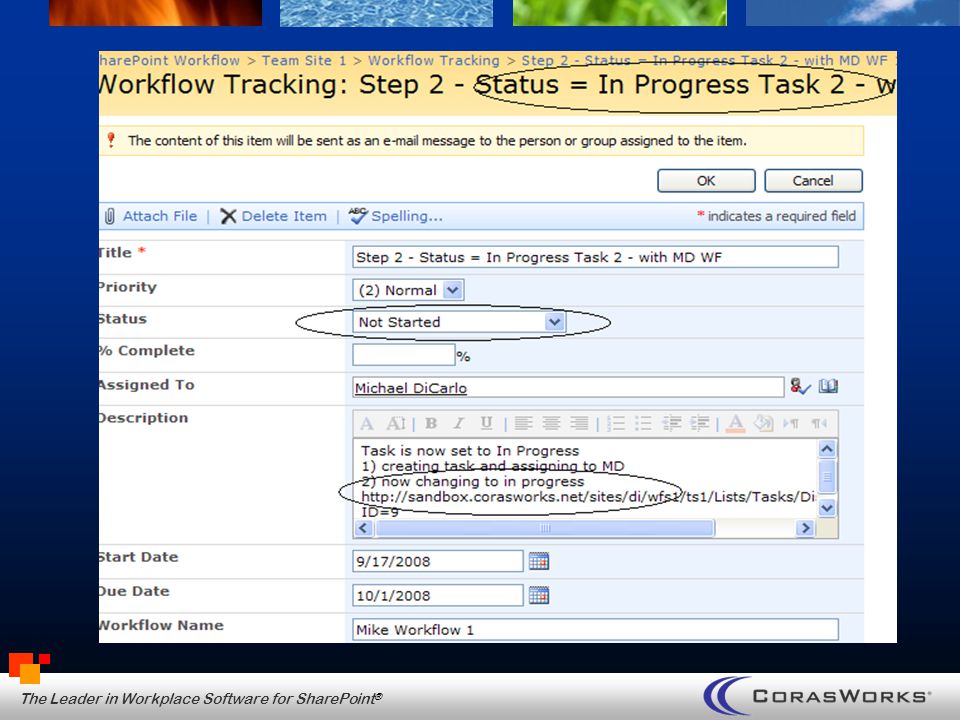Click the Cancel button
The height and width of the screenshot is (720, 960).
[813, 181]
